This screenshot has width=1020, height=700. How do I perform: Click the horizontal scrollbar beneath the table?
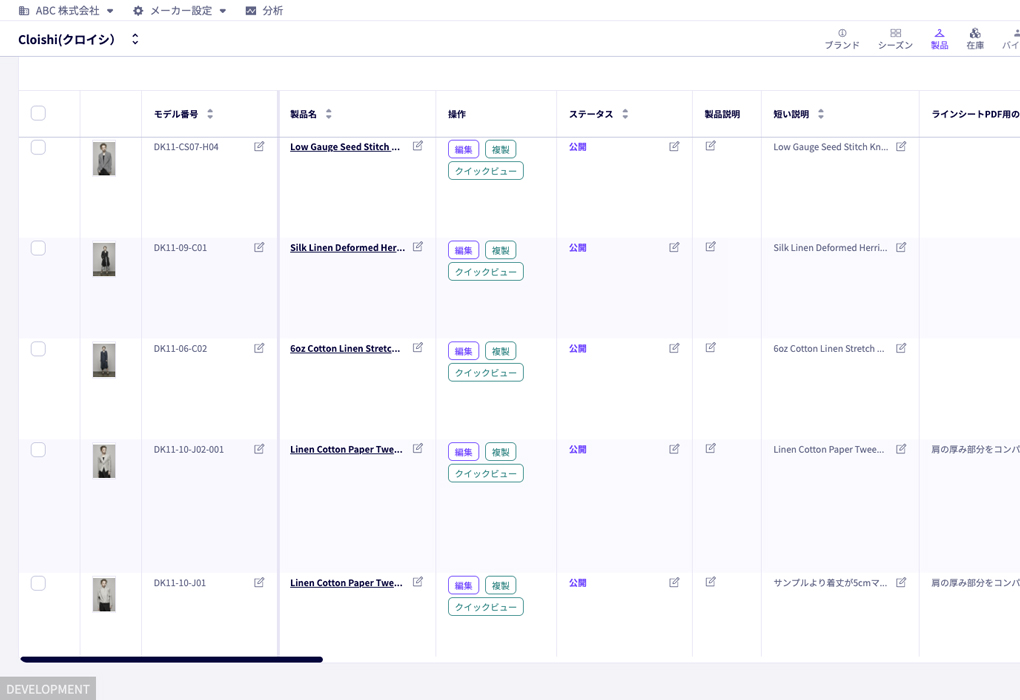click(172, 660)
